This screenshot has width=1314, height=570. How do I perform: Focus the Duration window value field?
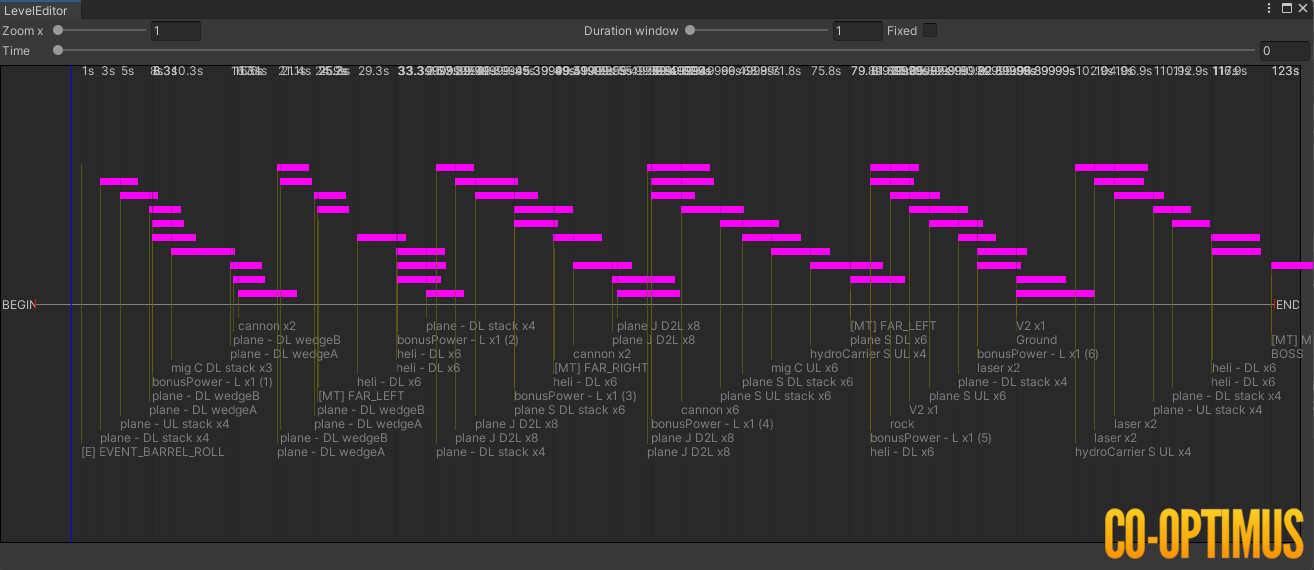[857, 31]
